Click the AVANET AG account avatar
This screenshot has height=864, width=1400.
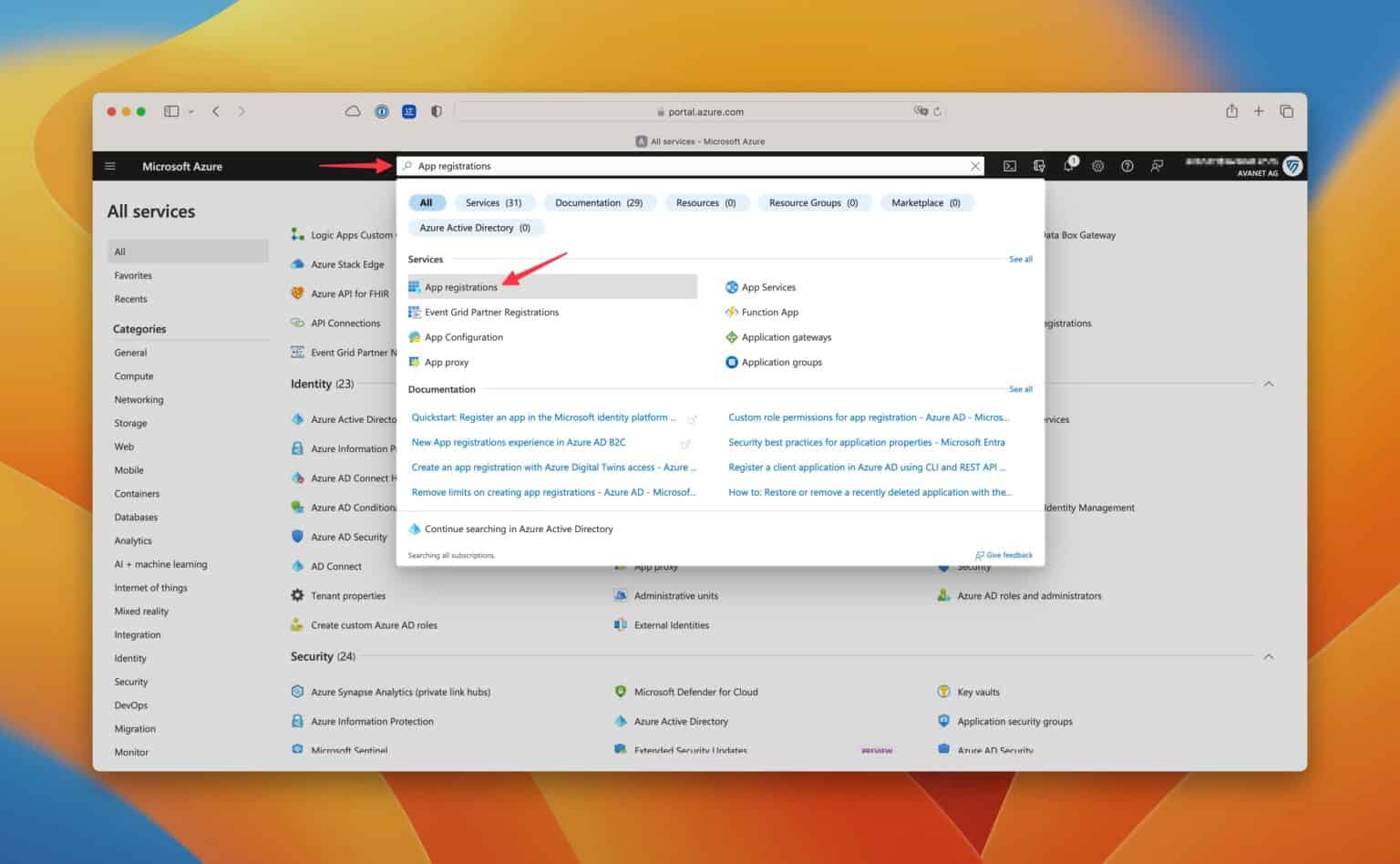click(1292, 166)
